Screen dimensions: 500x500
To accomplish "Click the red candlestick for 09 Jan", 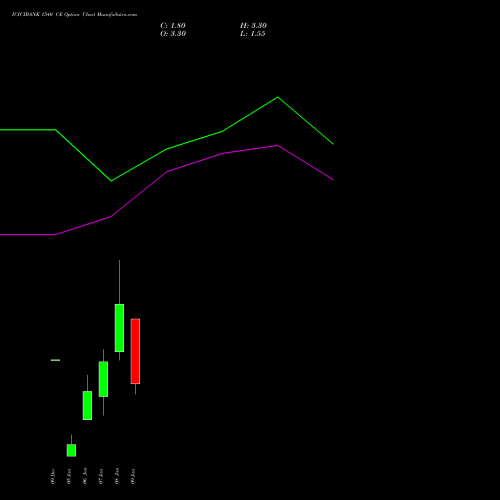I will pos(135,351).
